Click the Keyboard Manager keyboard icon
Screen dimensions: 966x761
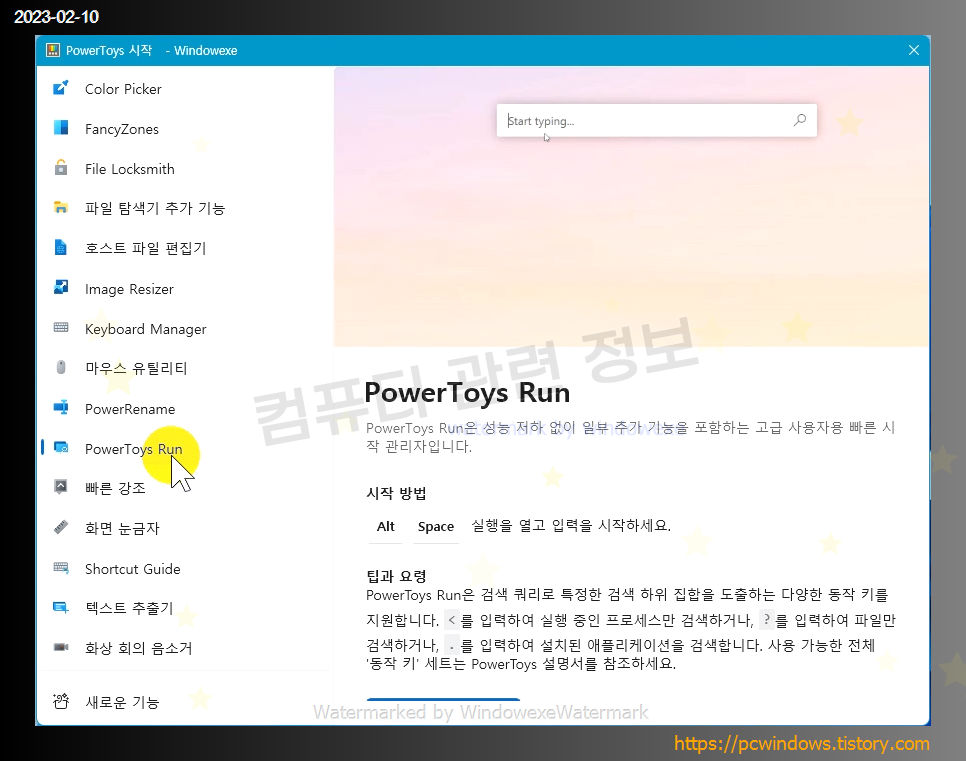tap(60, 328)
